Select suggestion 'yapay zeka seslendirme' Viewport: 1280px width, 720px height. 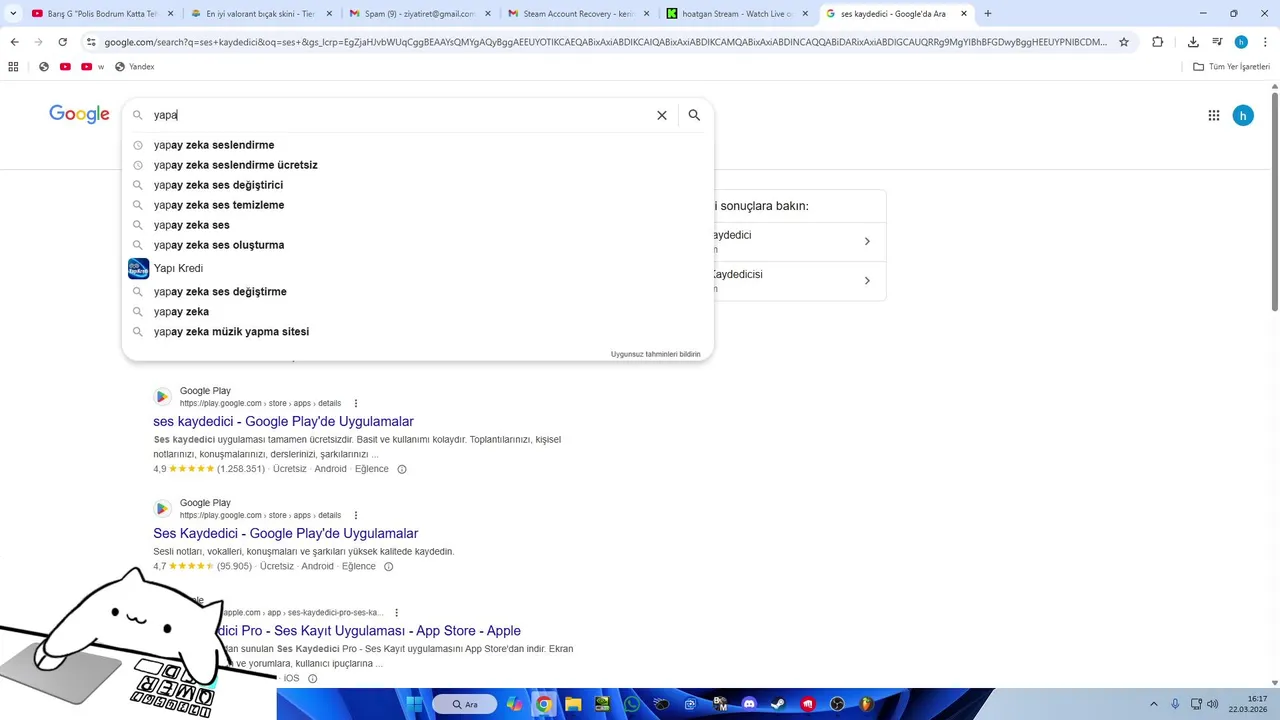[418, 145]
